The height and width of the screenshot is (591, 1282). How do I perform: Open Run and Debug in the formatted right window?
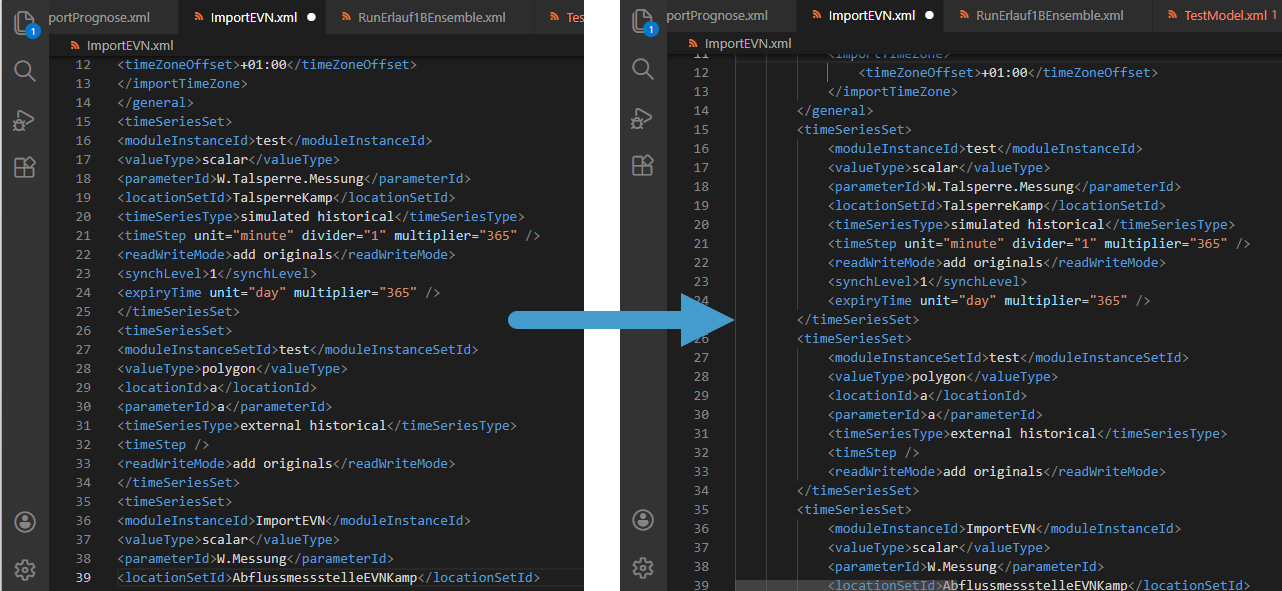click(643, 118)
